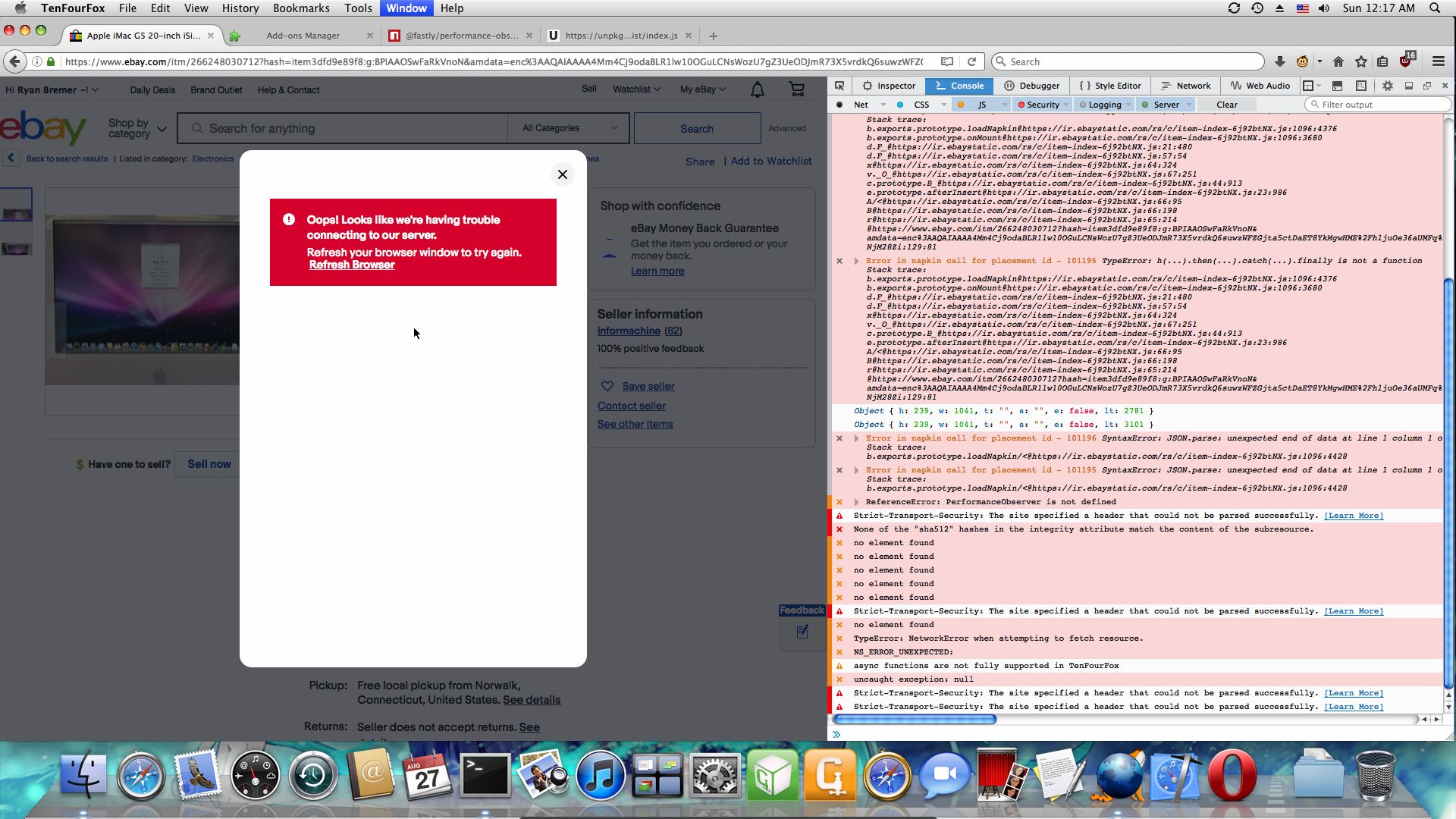The width and height of the screenshot is (1456, 819).
Task: Click Add to Watchlist link
Action: pos(771,161)
